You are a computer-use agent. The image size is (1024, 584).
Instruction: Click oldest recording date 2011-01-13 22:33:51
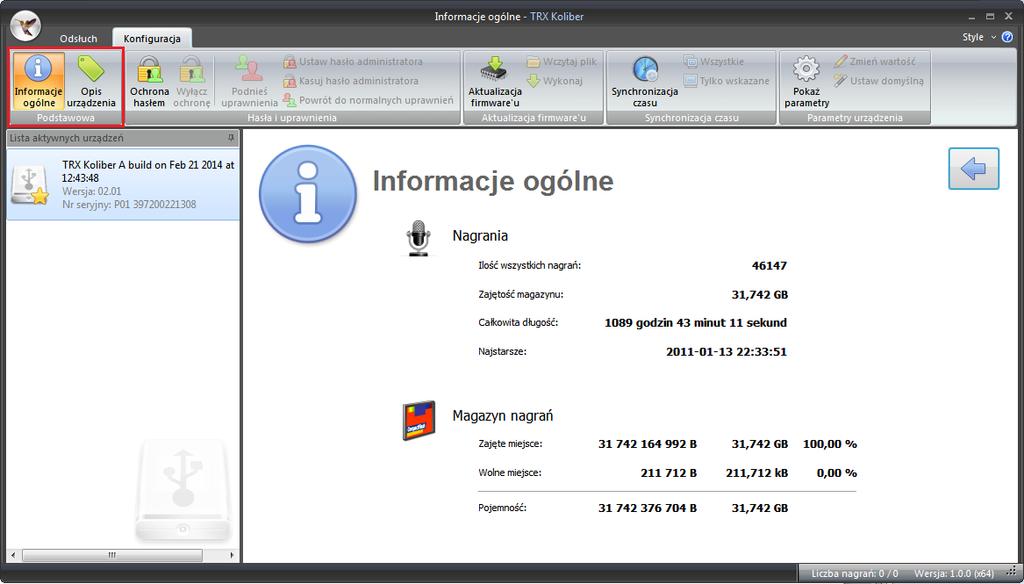[x=726, y=351]
